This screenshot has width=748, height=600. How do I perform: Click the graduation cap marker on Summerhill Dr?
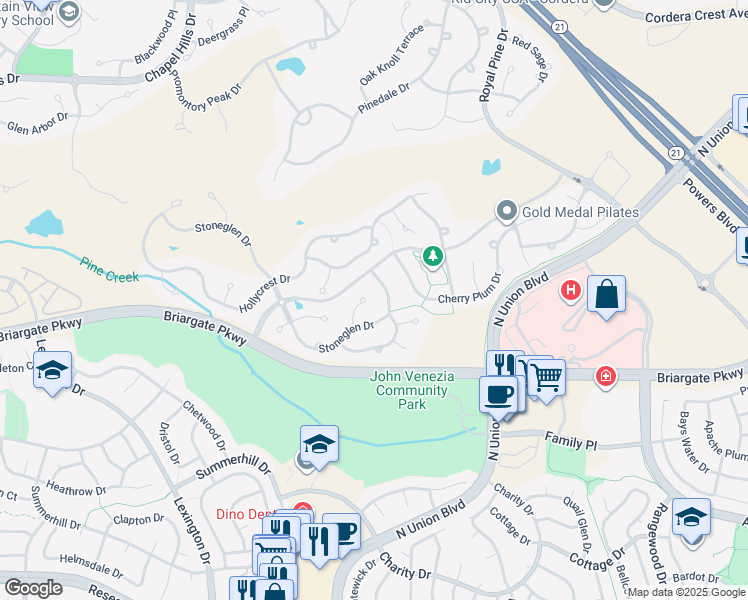click(x=319, y=446)
